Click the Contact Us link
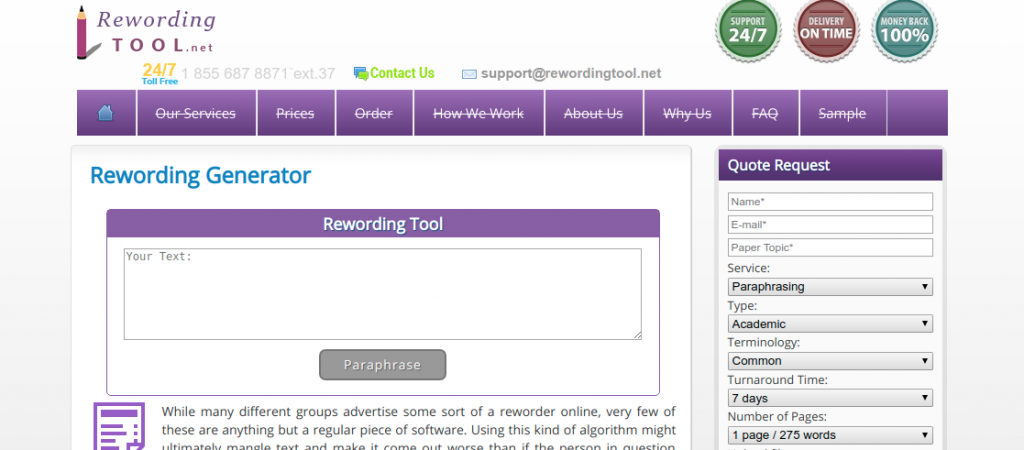The image size is (1024, 450). pos(402,73)
